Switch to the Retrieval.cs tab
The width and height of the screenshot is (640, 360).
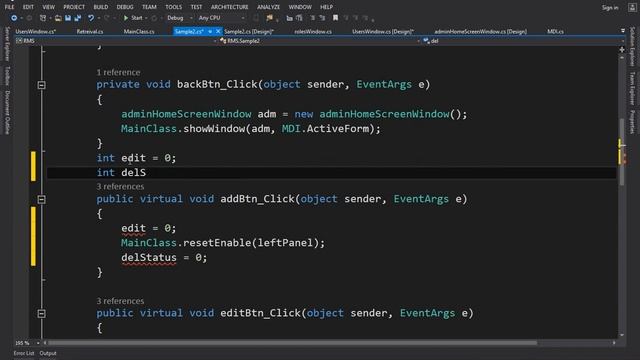(90, 31)
